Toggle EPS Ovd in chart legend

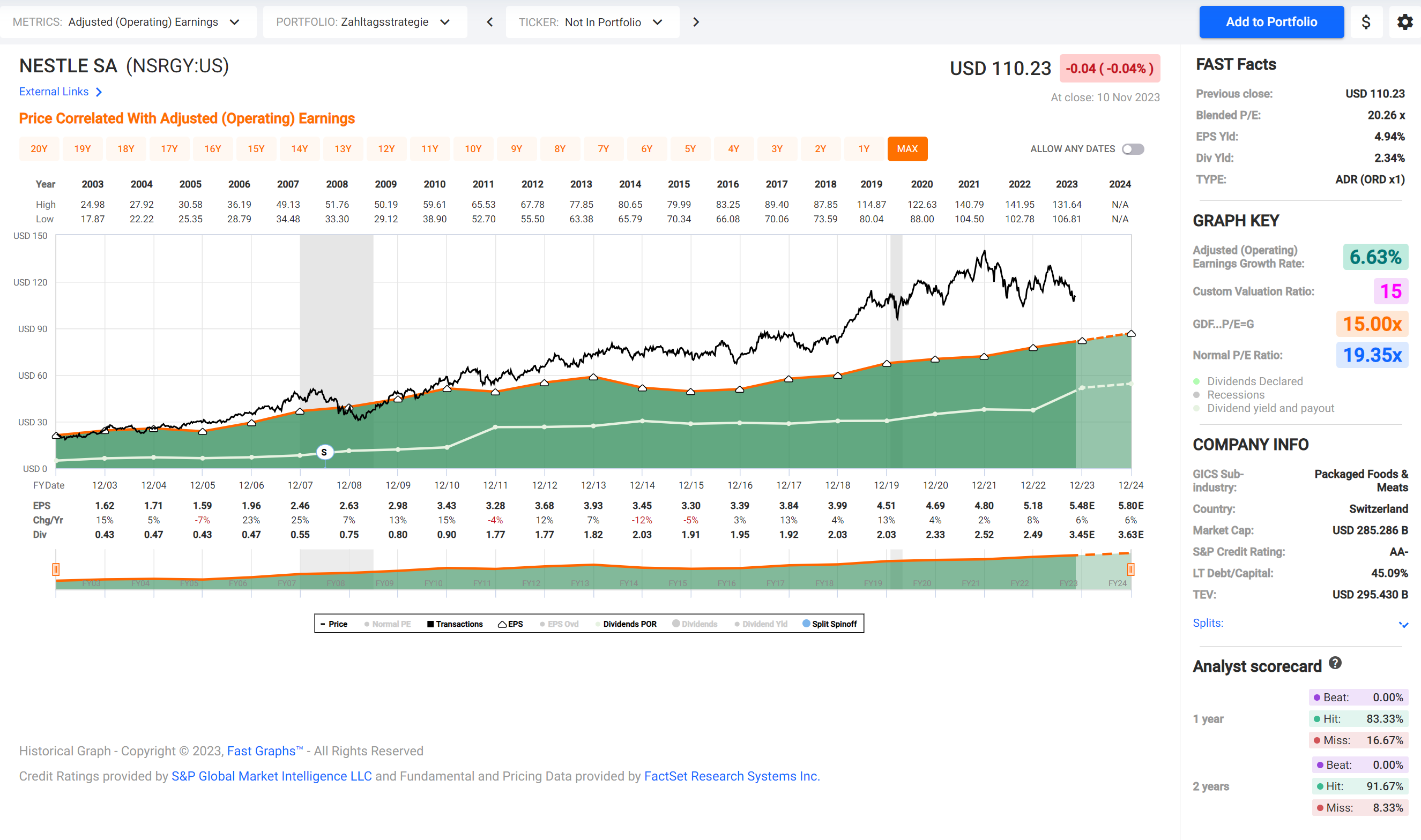pyautogui.click(x=559, y=624)
